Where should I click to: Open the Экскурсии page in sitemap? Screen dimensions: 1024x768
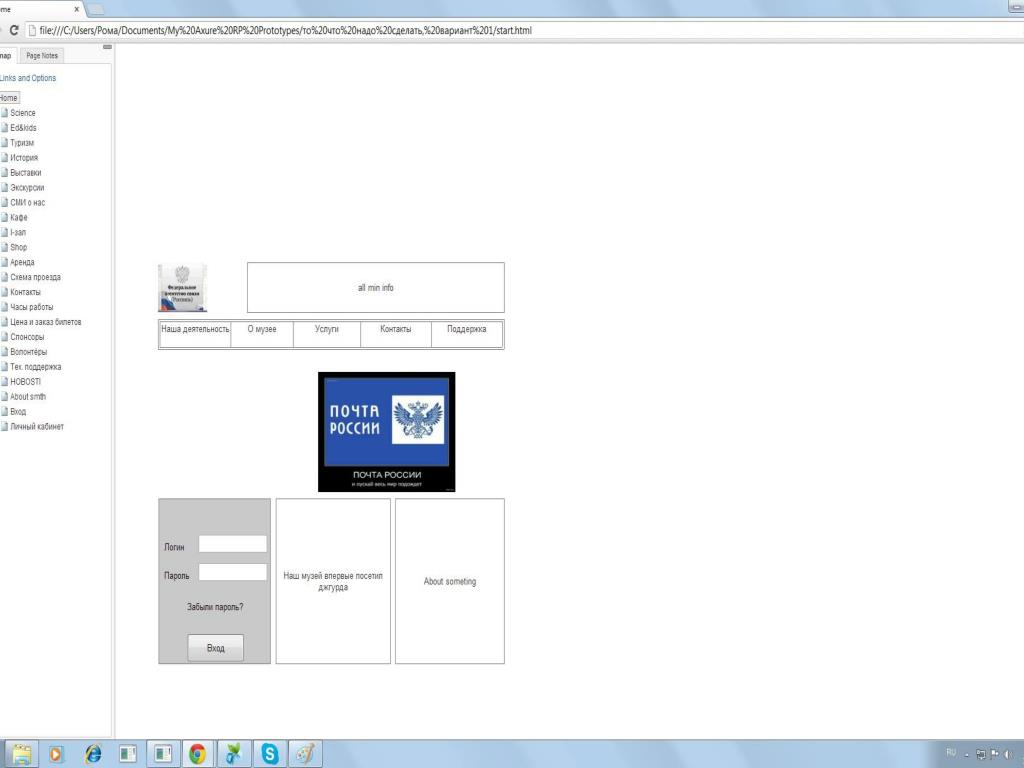tap(27, 187)
